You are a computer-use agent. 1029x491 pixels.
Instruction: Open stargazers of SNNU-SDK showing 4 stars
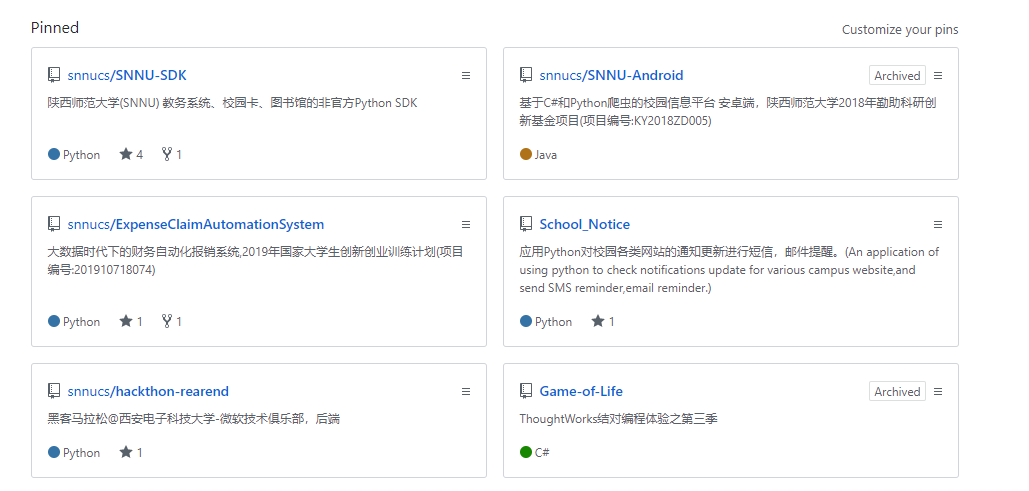(x=131, y=155)
